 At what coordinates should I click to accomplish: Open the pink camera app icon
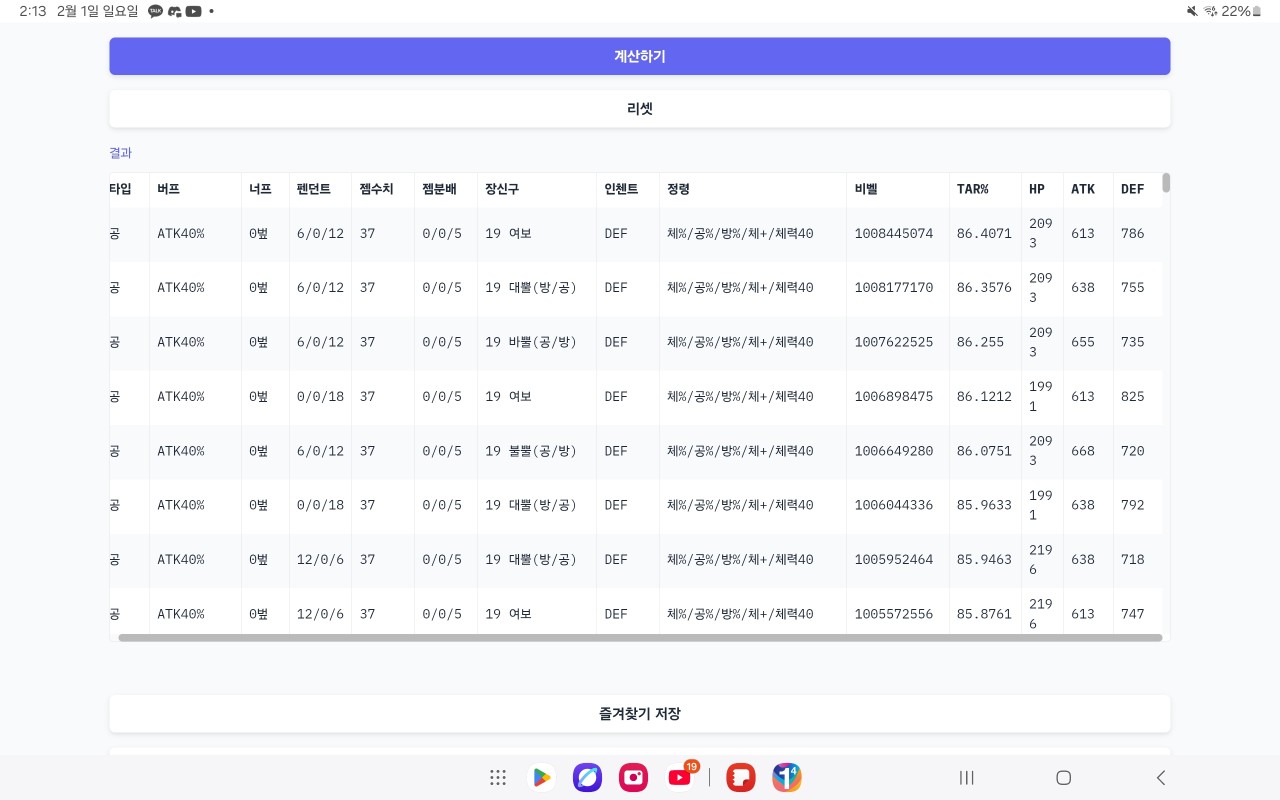tap(633, 777)
